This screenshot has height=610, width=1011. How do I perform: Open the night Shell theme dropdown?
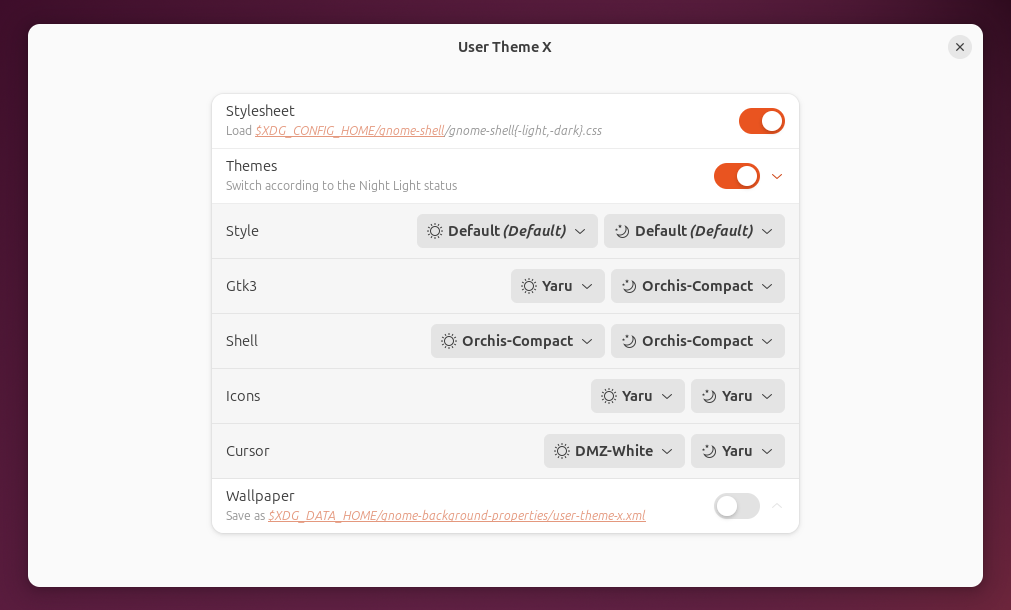(x=697, y=341)
